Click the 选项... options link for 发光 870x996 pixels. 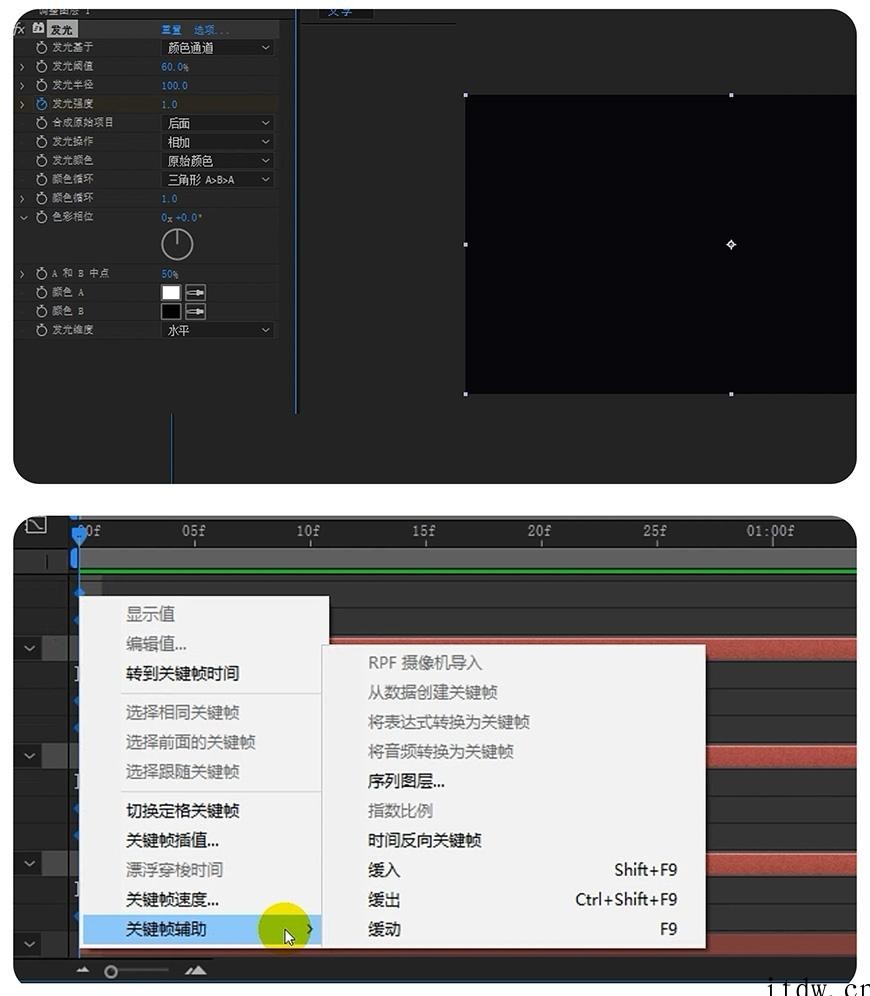[211, 30]
